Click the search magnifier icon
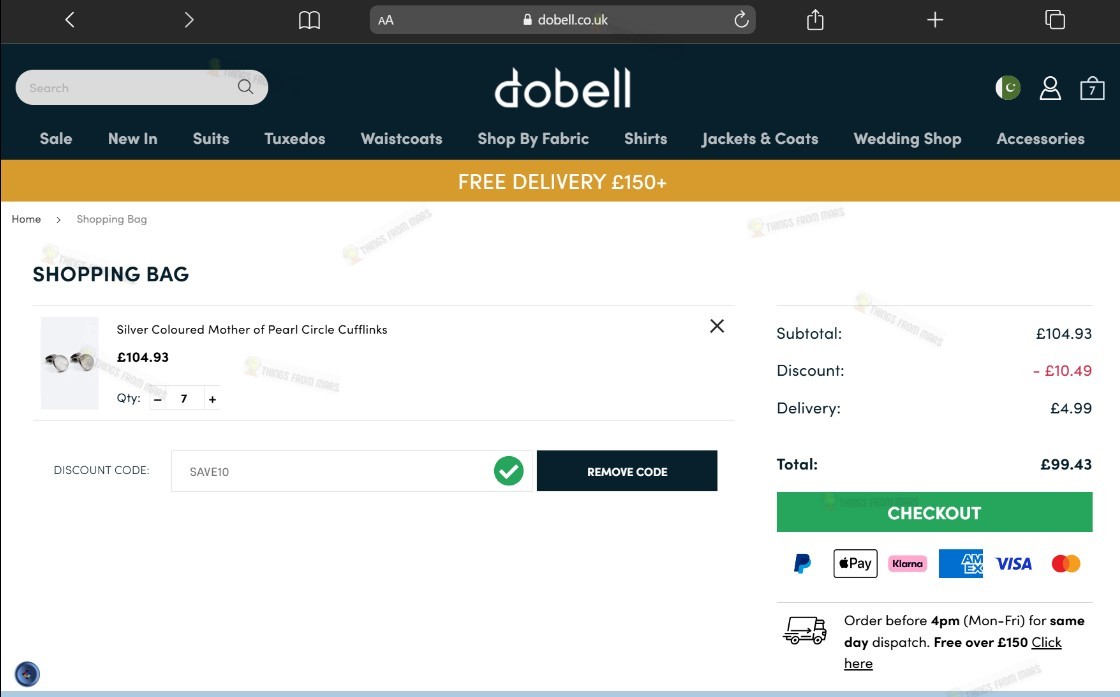Image resolution: width=1120 pixels, height=697 pixels. click(245, 87)
